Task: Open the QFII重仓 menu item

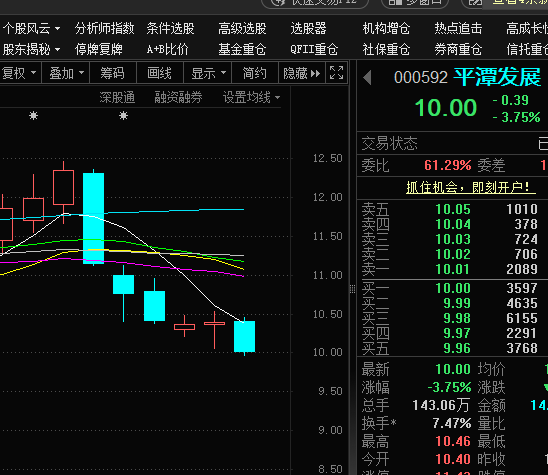Action: pyautogui.click(x=314, y=49)
